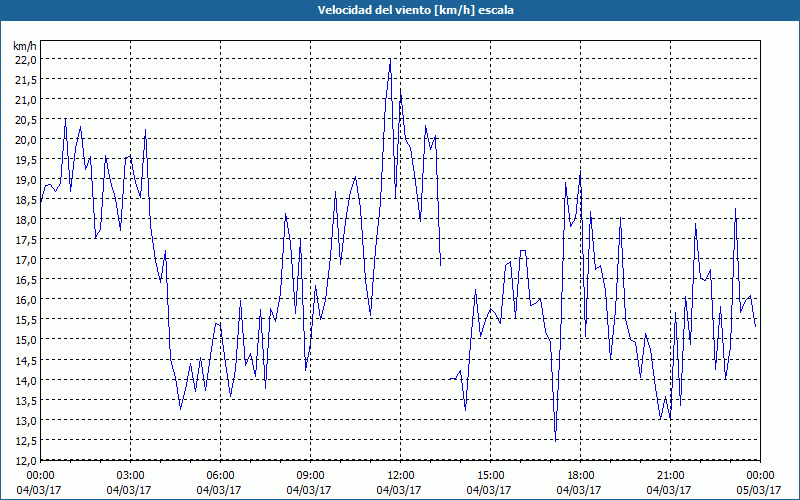Click the "21,0" y-axis value

click(26, 99)
